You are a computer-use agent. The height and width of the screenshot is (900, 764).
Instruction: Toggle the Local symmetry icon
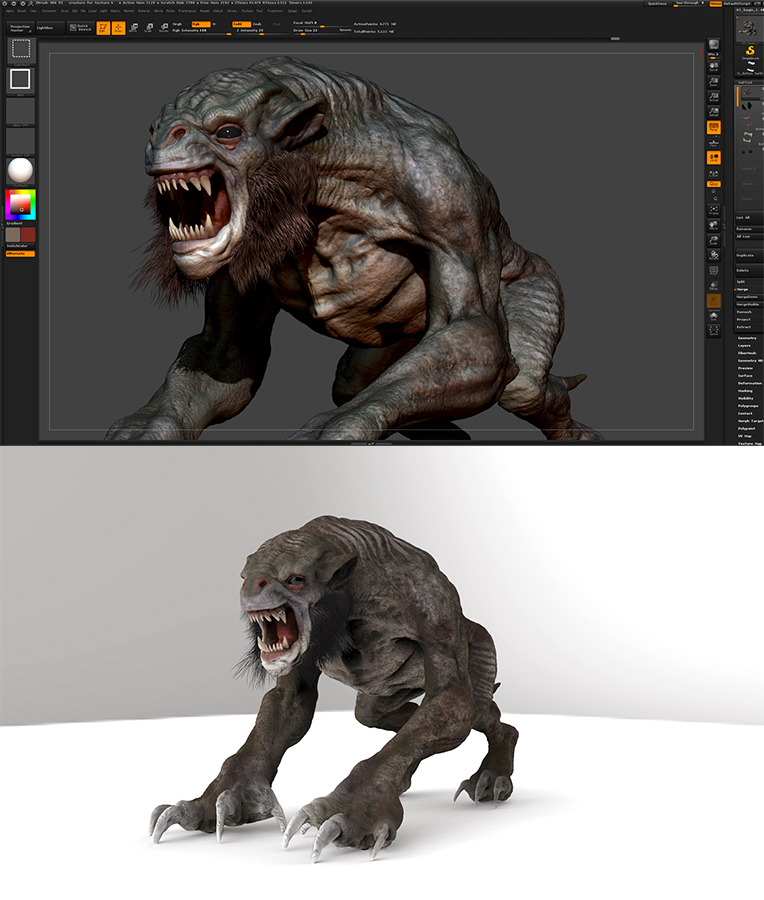pos(713,158)
